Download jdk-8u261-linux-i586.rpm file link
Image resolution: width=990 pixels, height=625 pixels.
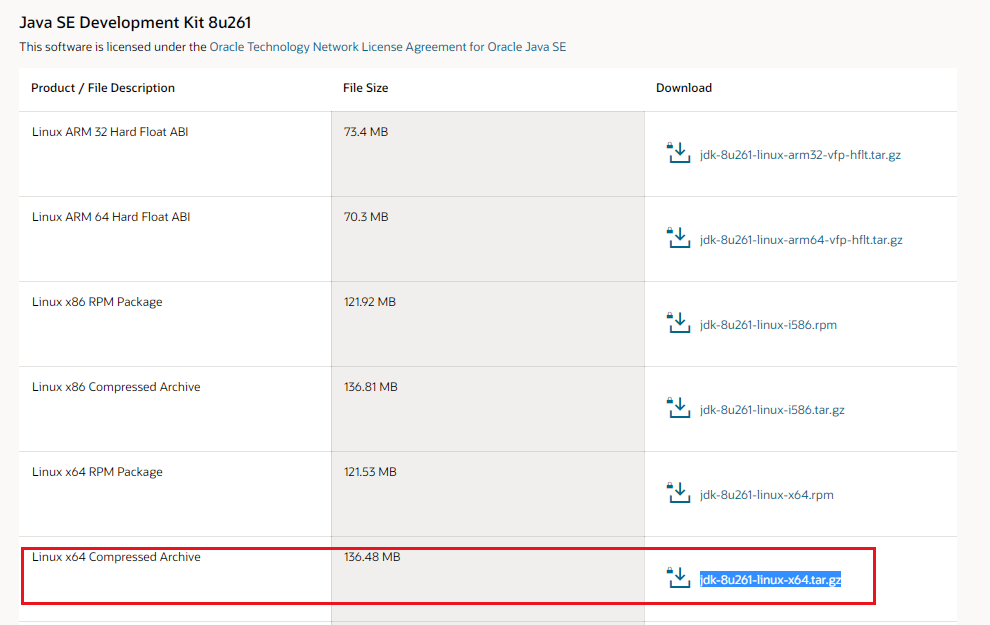click(768, 325)
